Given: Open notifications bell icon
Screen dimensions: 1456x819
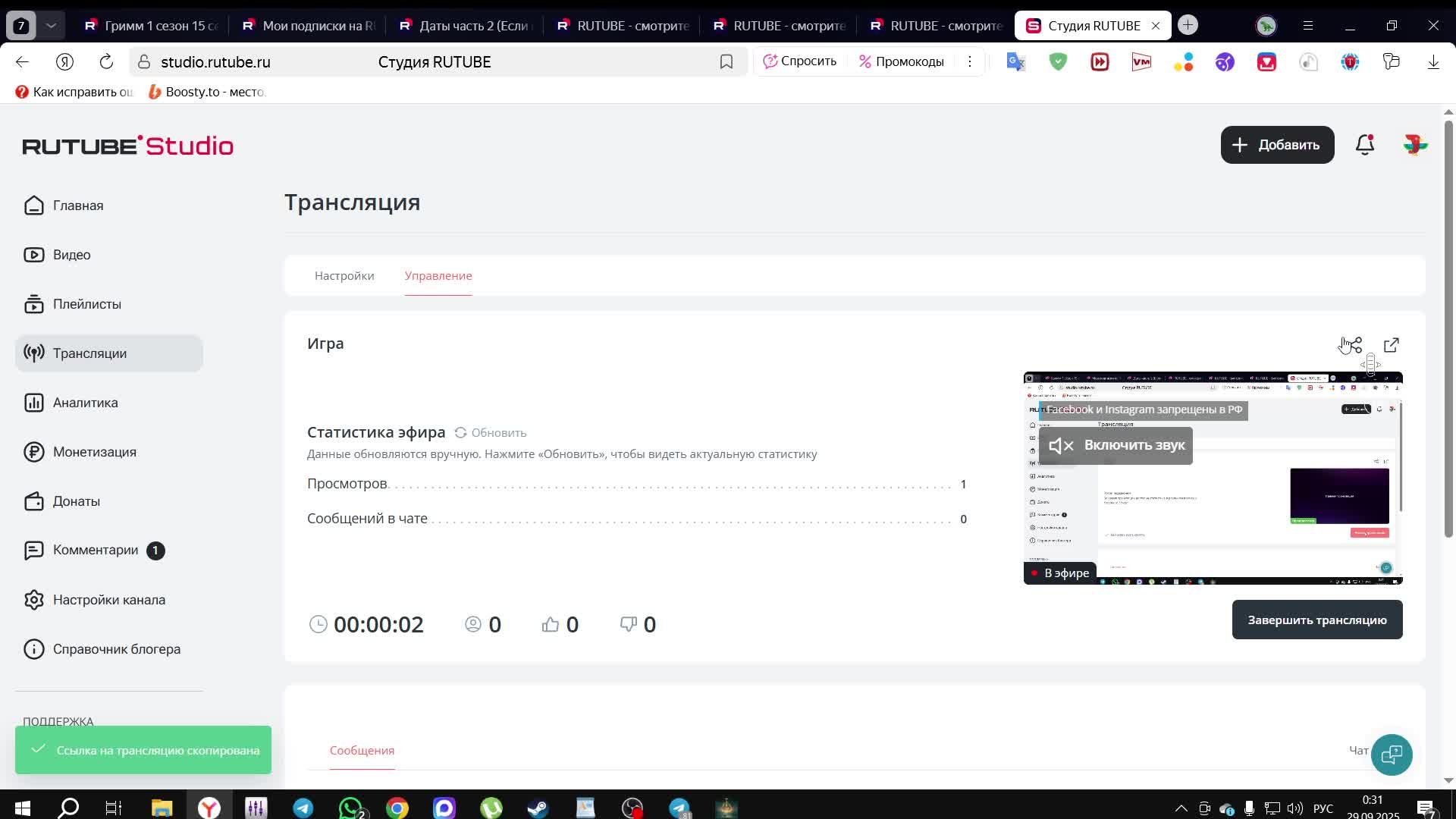Looking at the screenshot, I should point(1365,145).
